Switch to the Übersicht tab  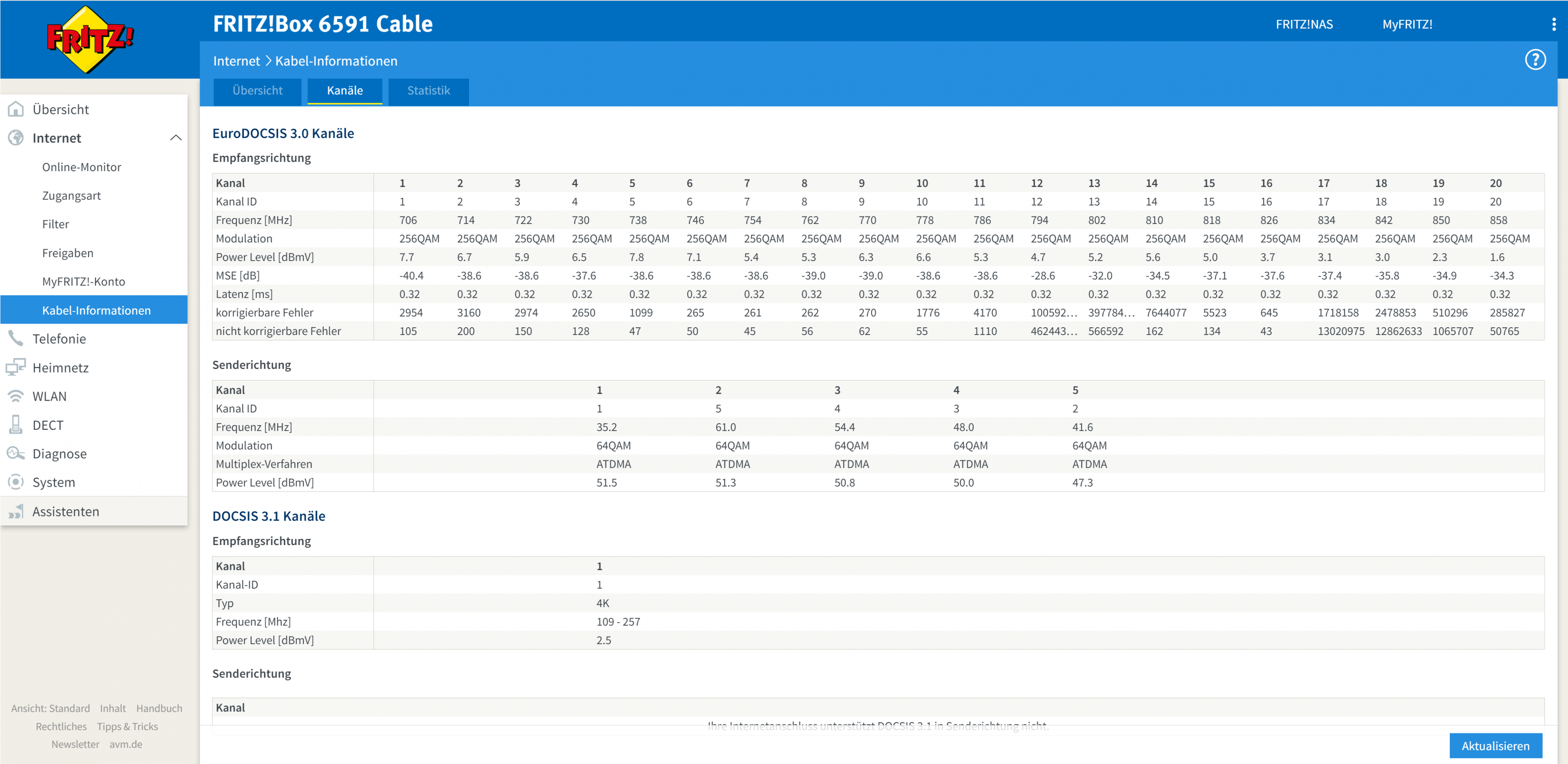[258, 91]
